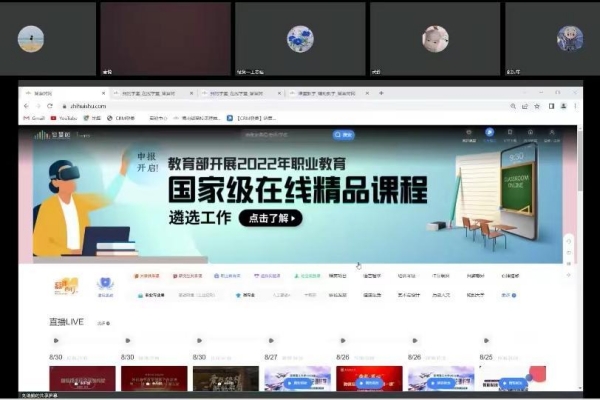Open the Gmail bookmark
This screenshot has height=400, width=600.
[x=36, y=118]
